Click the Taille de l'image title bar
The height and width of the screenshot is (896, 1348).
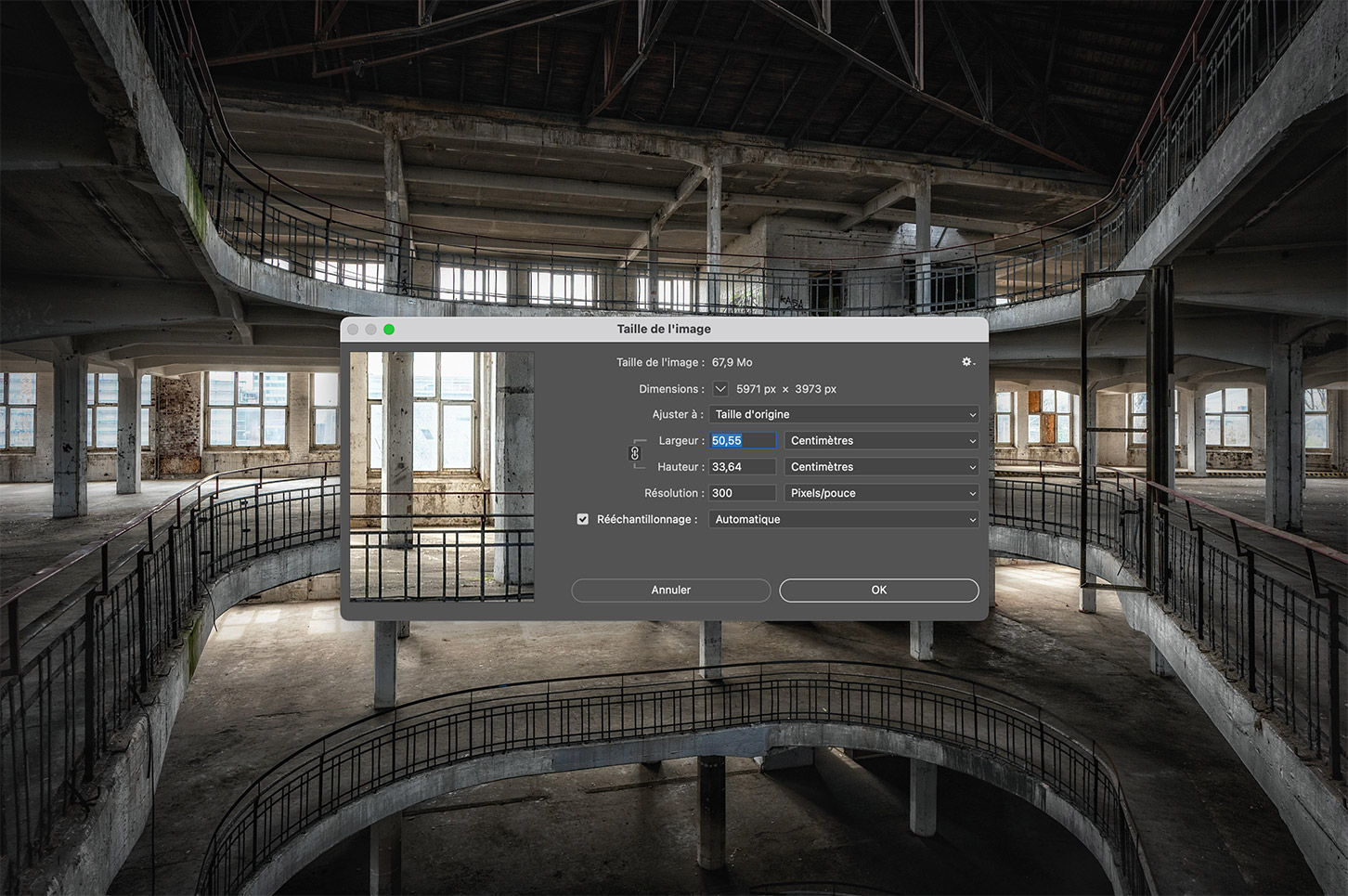(x=664, y=329)
